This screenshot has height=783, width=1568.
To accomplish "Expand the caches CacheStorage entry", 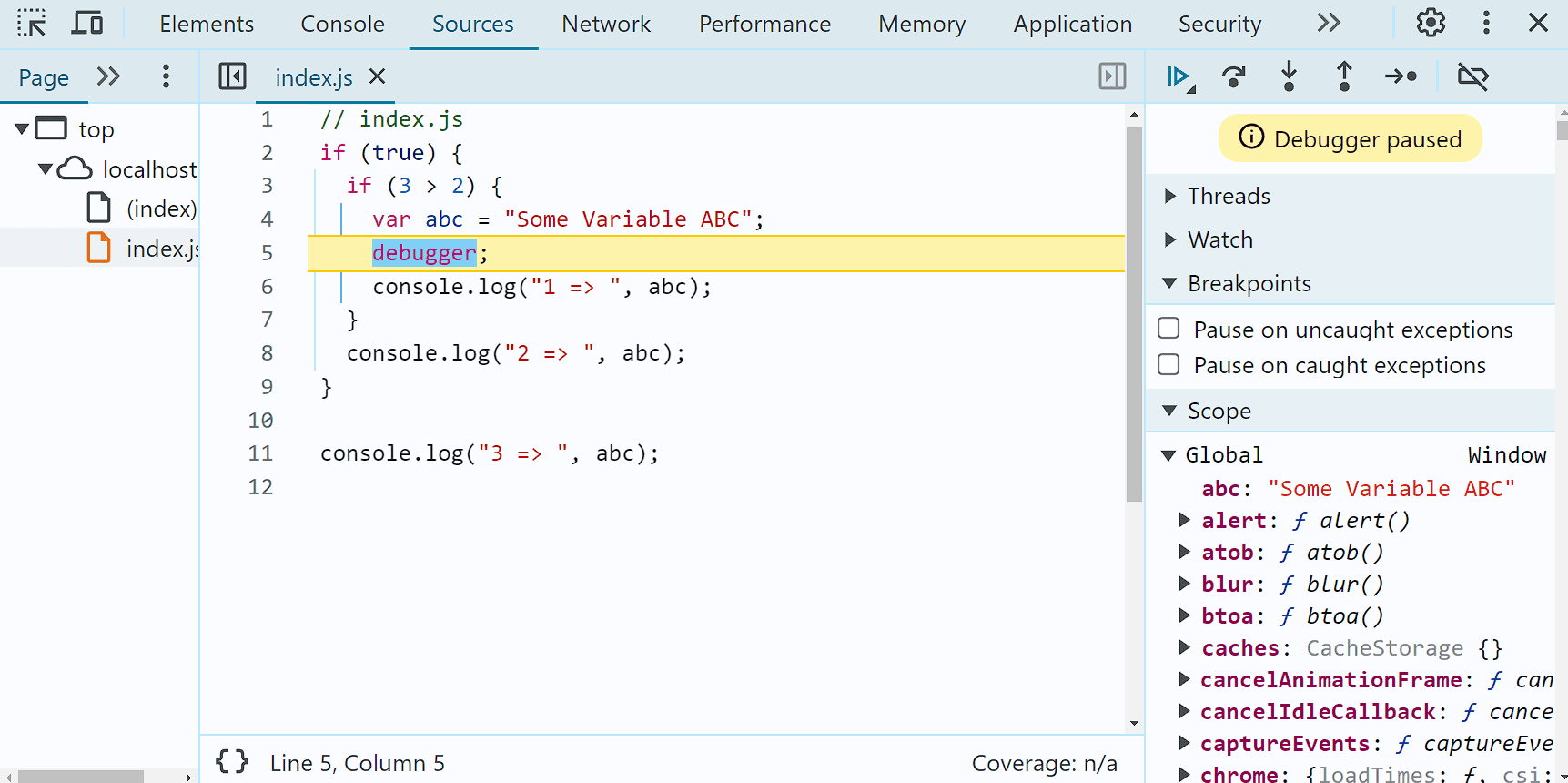I will click(x=1184, y=647).
